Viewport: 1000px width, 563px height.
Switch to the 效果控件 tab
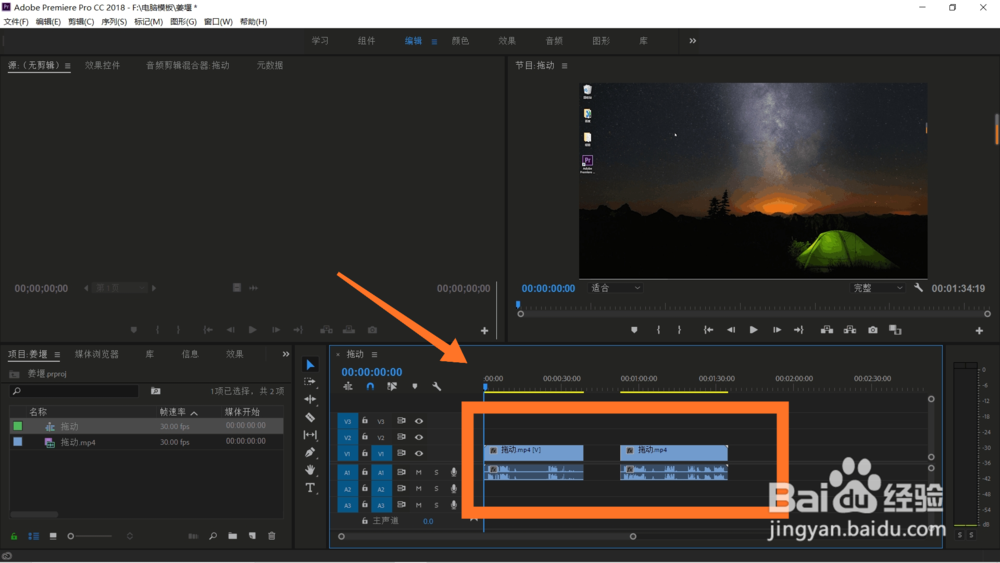pyautogui.click(x=103, y=65)
